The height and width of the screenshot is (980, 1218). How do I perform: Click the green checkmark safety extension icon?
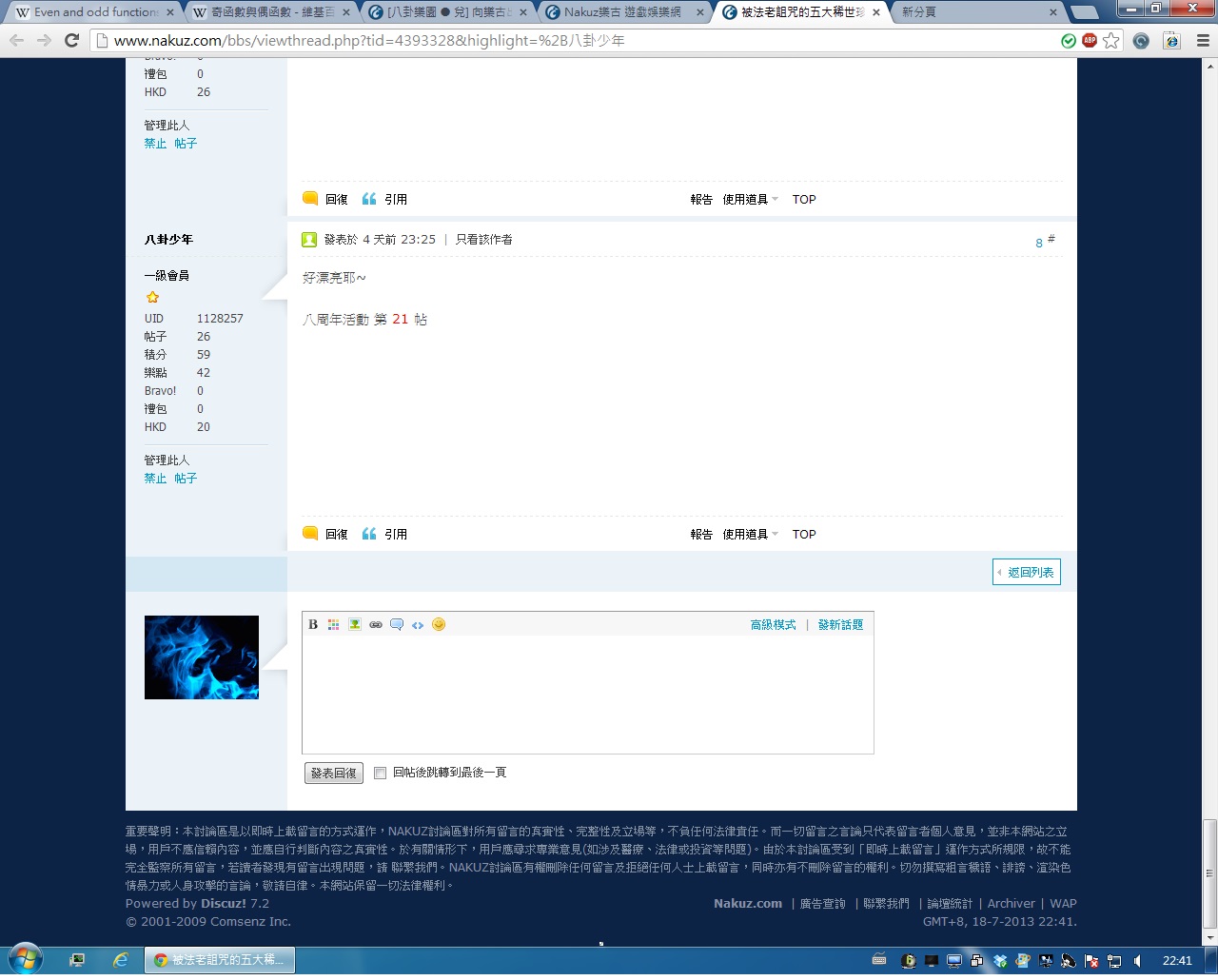click(1069, 40)
